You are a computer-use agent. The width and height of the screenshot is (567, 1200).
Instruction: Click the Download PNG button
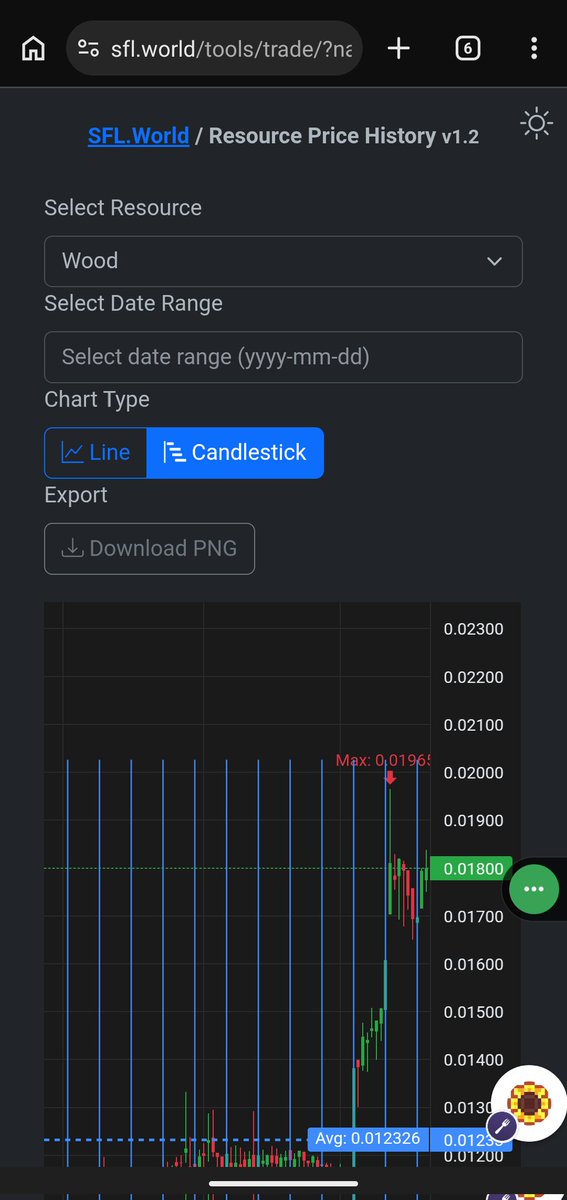[149, 549]
